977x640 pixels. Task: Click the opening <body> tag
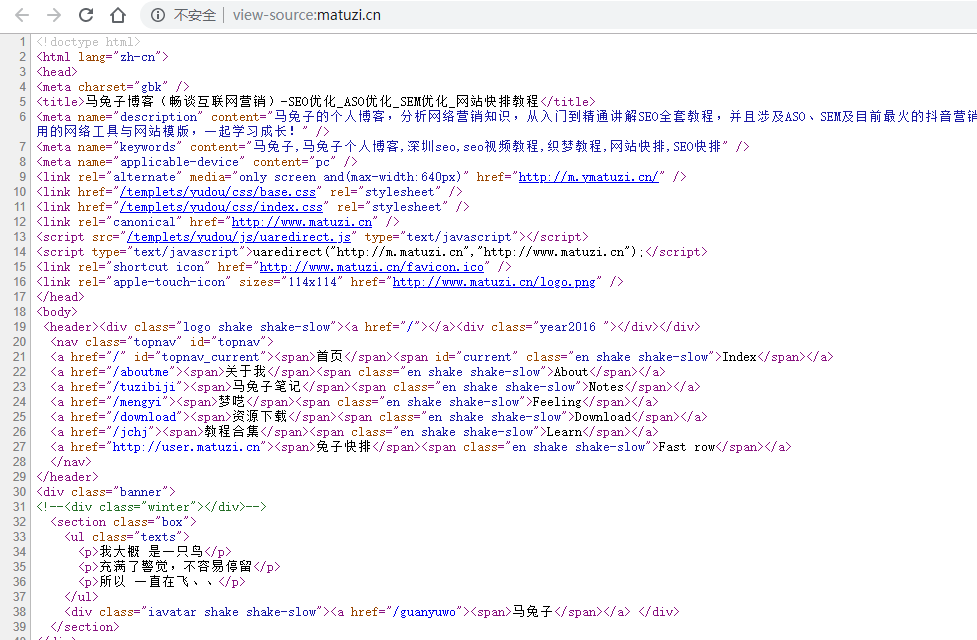click(57, 312)
